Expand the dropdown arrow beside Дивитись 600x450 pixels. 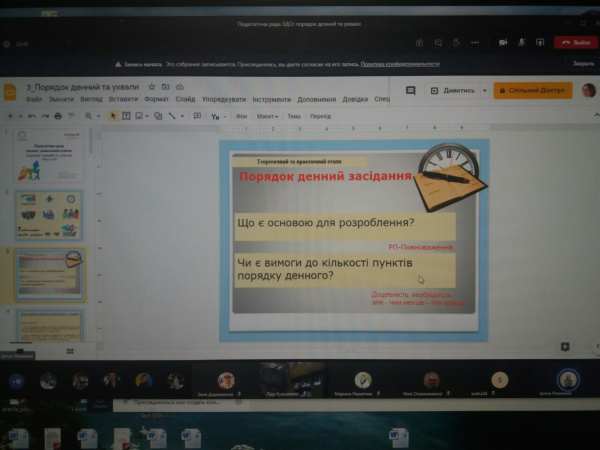click(482, 90)
